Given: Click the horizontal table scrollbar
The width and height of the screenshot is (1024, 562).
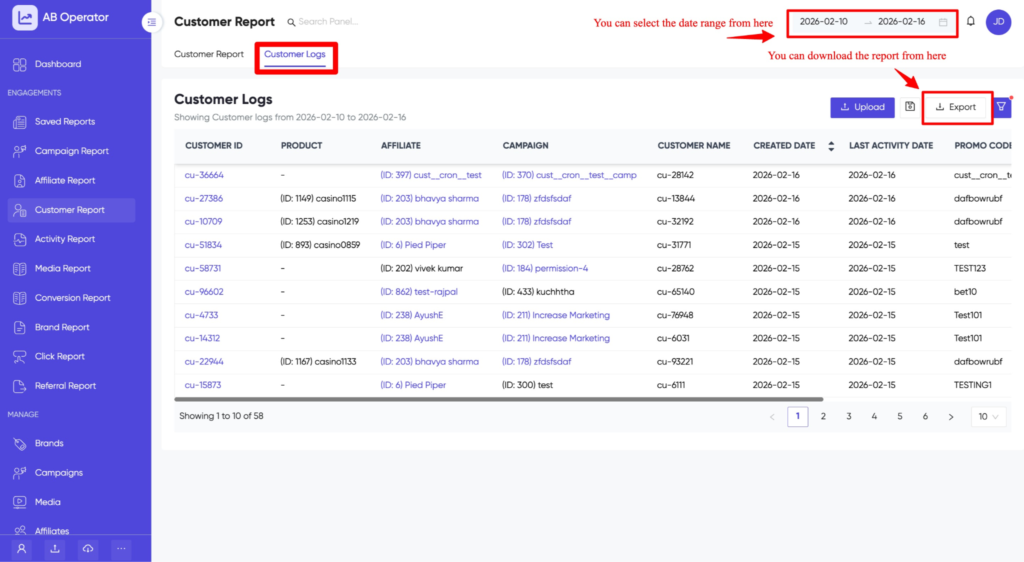Looking at the screenshot, I should coord(499,399).
